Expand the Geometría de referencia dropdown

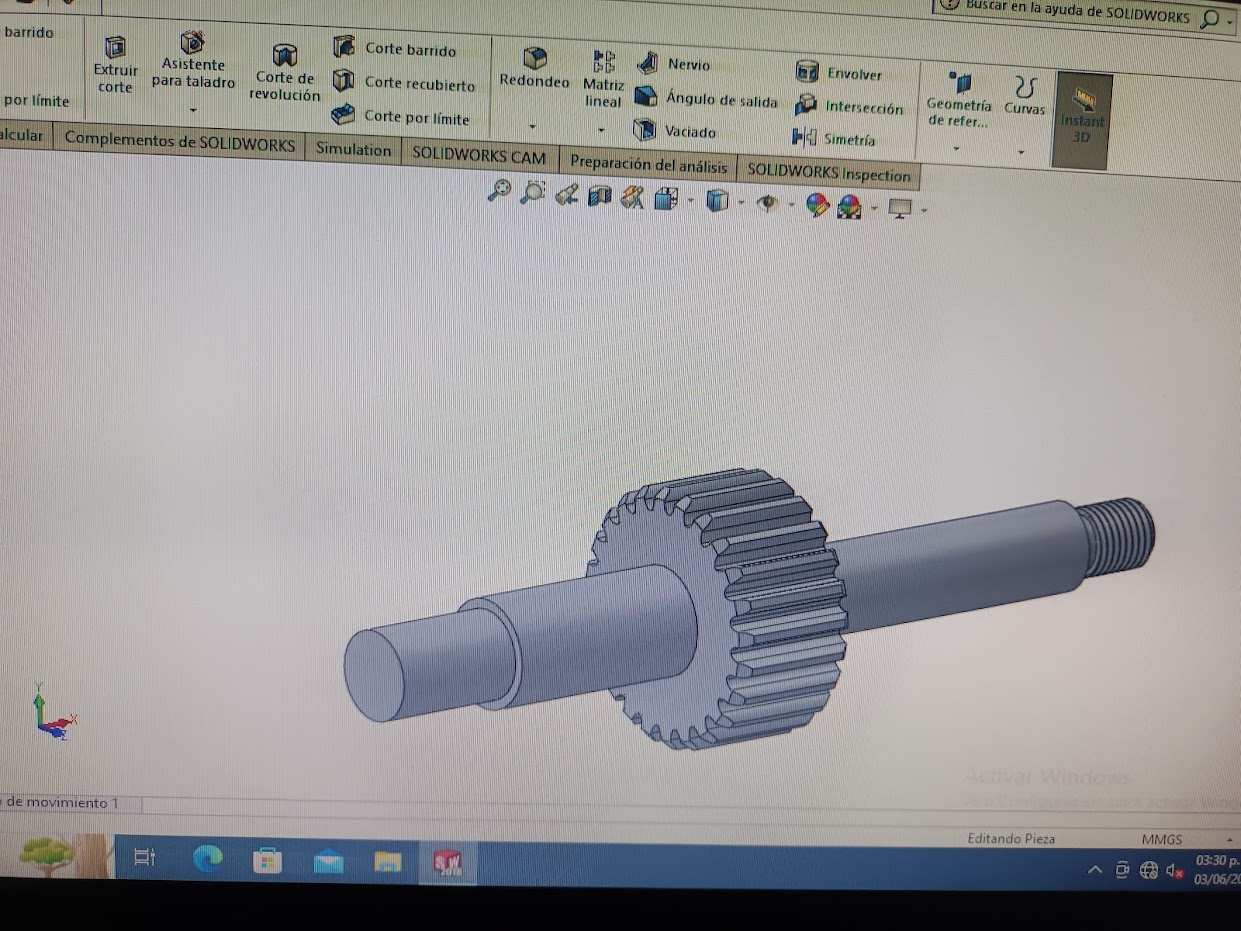tap(957, 148)
